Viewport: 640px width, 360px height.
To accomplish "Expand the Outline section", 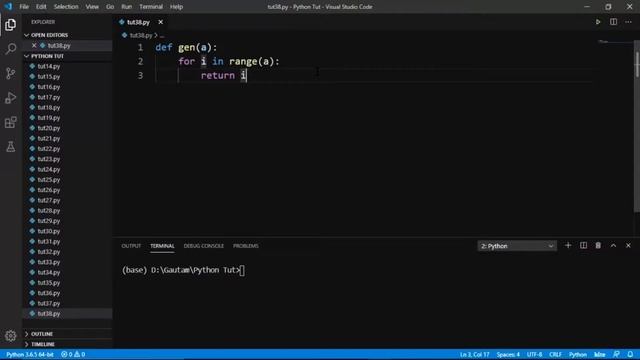I will coord(42,334).
